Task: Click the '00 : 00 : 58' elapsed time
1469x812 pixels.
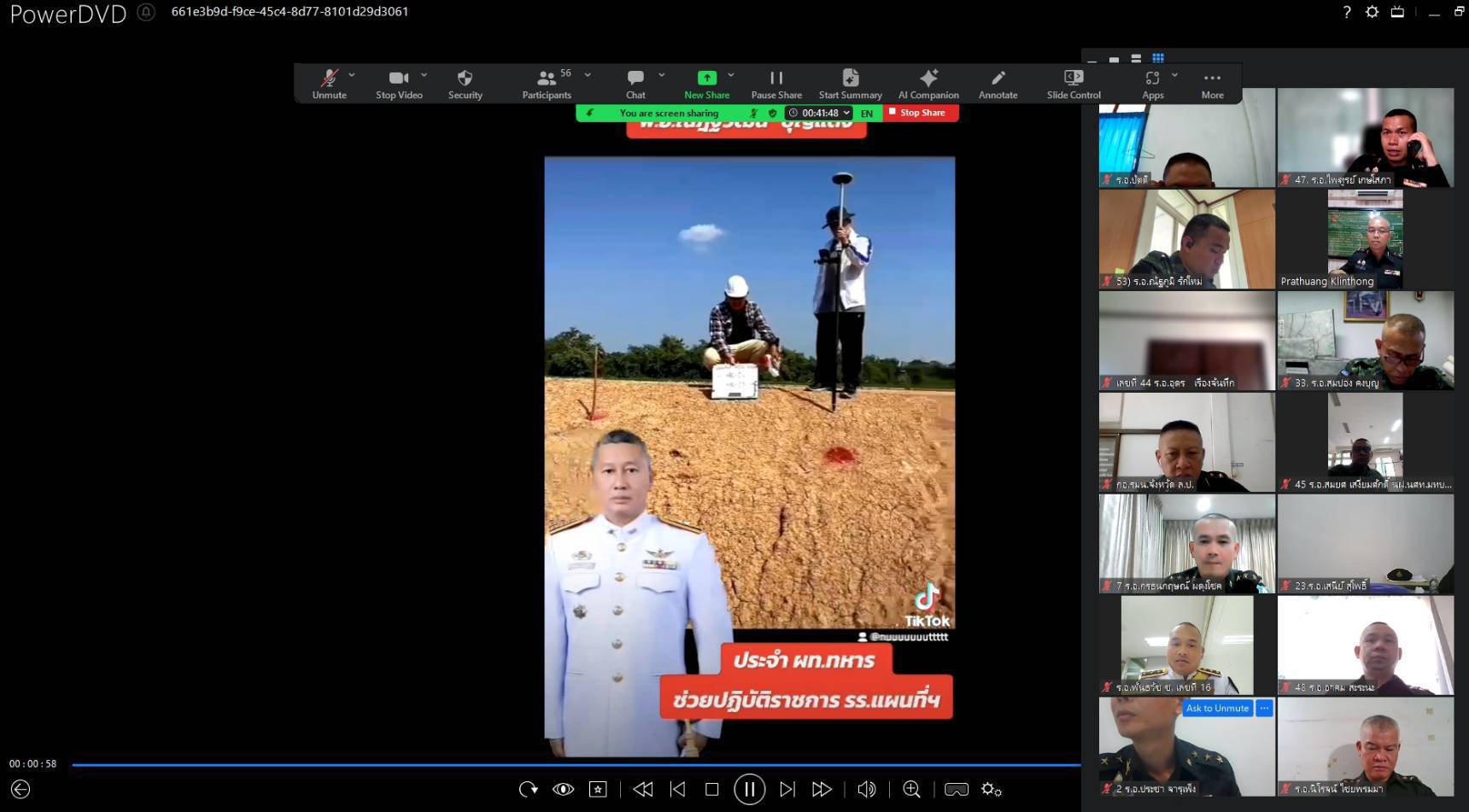Action: [33, 764]
